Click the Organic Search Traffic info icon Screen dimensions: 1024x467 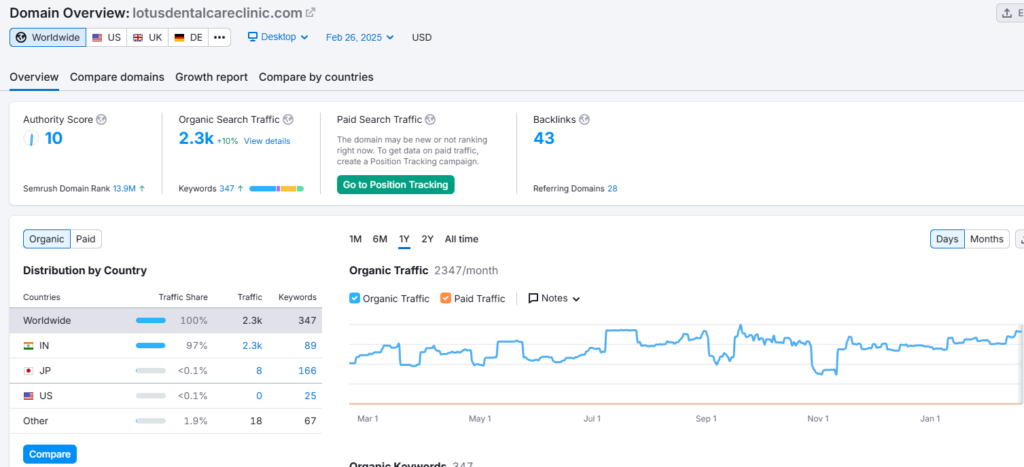pyautogui.click(x=288, y=120)
